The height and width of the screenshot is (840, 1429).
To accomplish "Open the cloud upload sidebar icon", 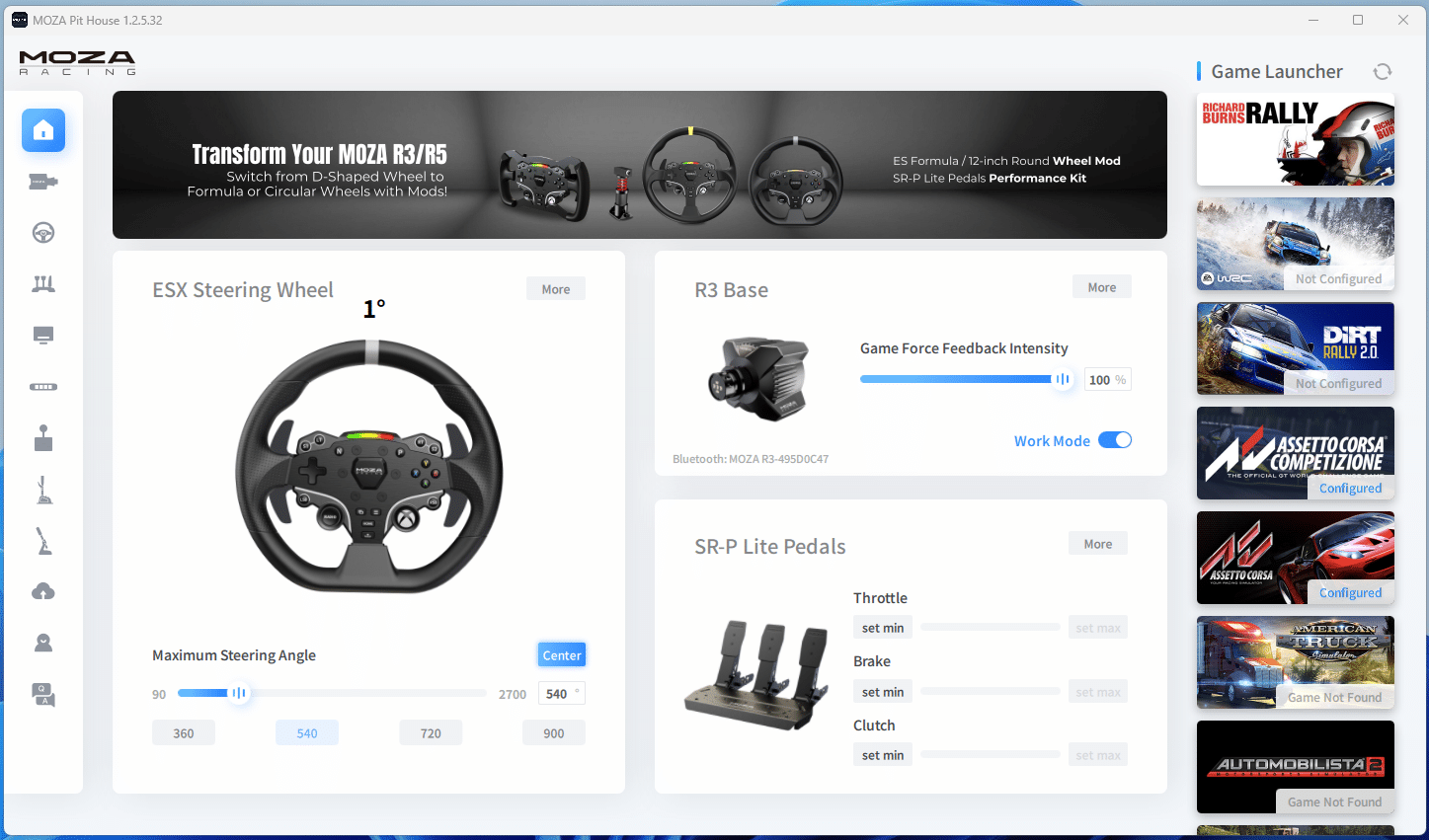I will [x=43, y=591].
